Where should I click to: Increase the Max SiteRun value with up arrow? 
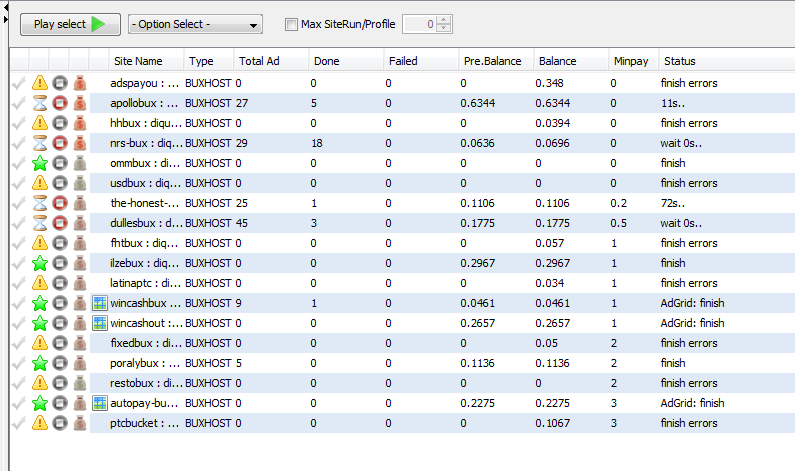pos(444,19)
